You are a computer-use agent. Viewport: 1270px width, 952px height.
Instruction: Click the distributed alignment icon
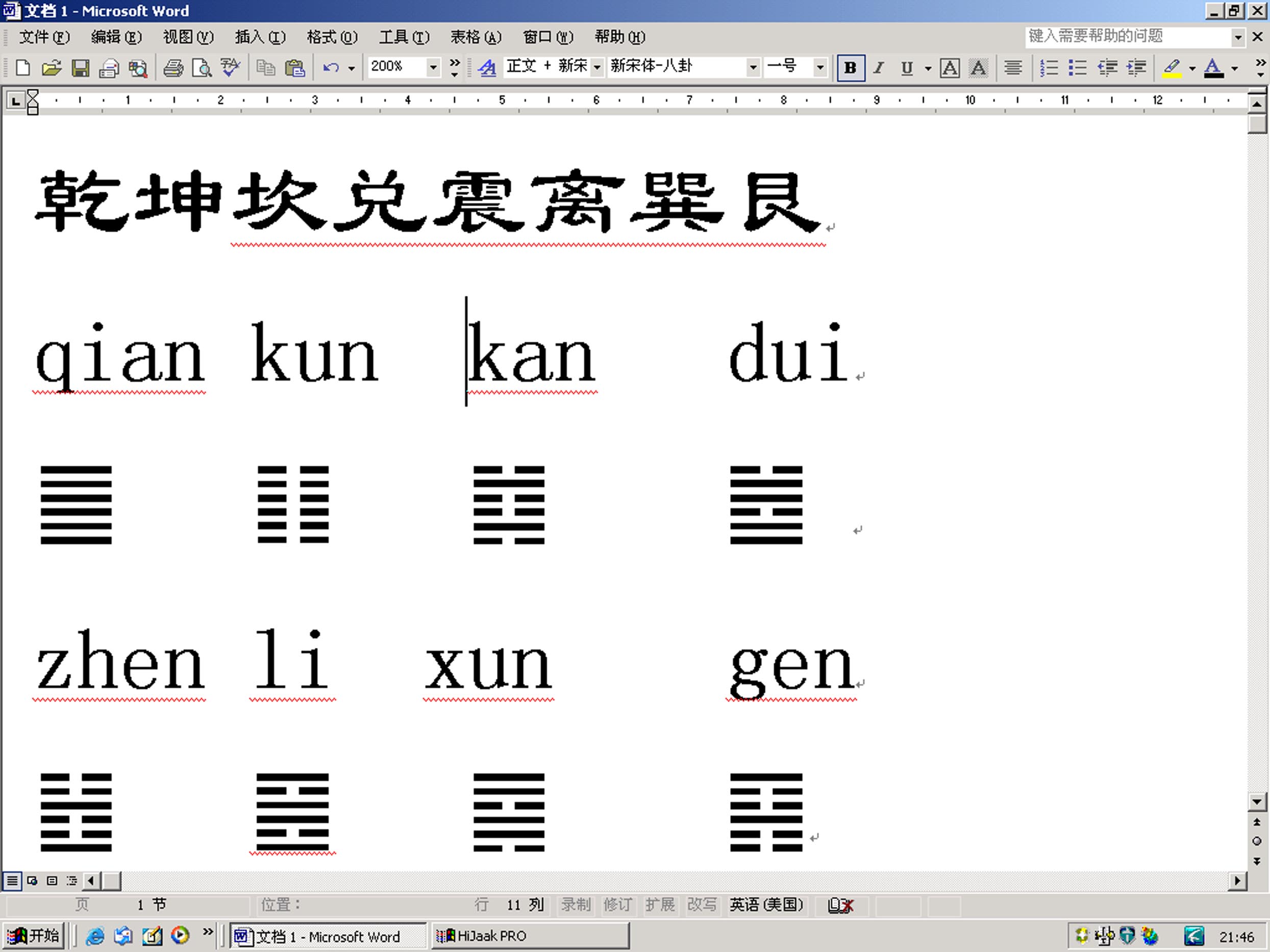(x=1013, y=68)
